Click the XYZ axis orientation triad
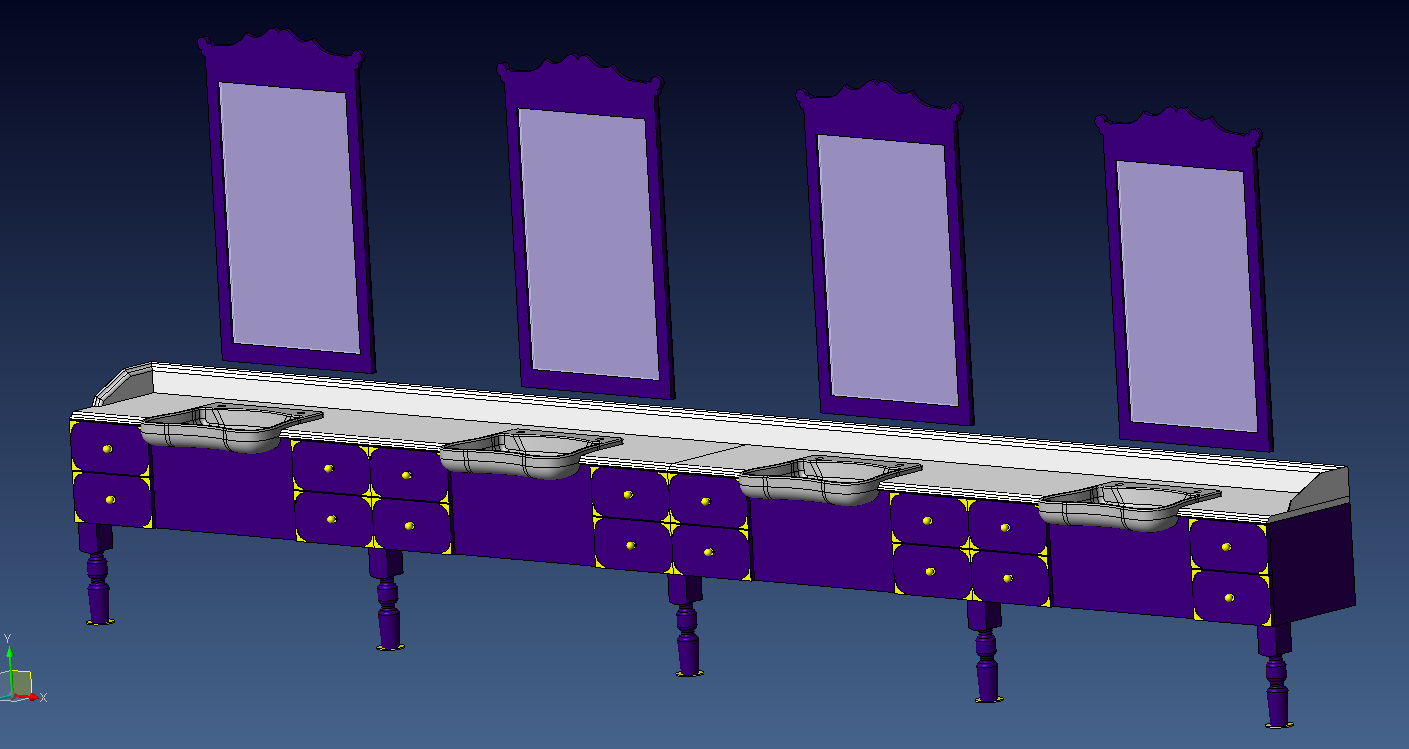 pos(22,673)
